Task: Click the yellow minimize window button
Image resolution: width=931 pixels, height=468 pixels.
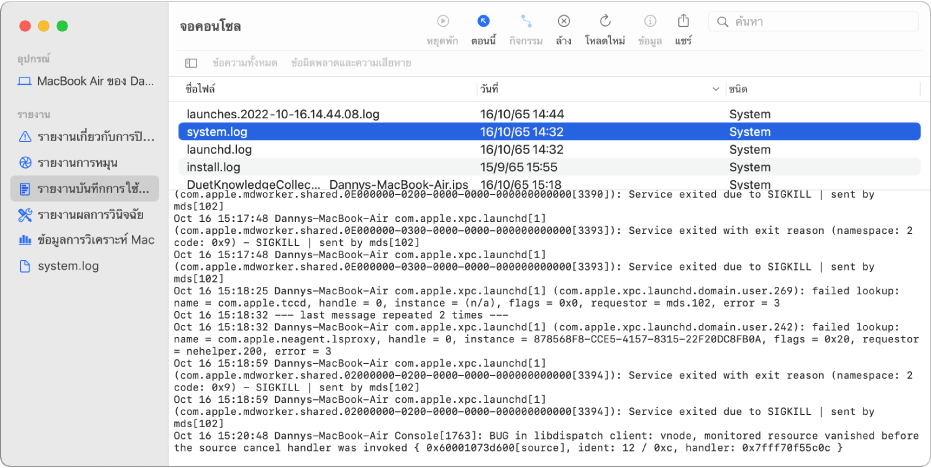Action: coord(43,26)
